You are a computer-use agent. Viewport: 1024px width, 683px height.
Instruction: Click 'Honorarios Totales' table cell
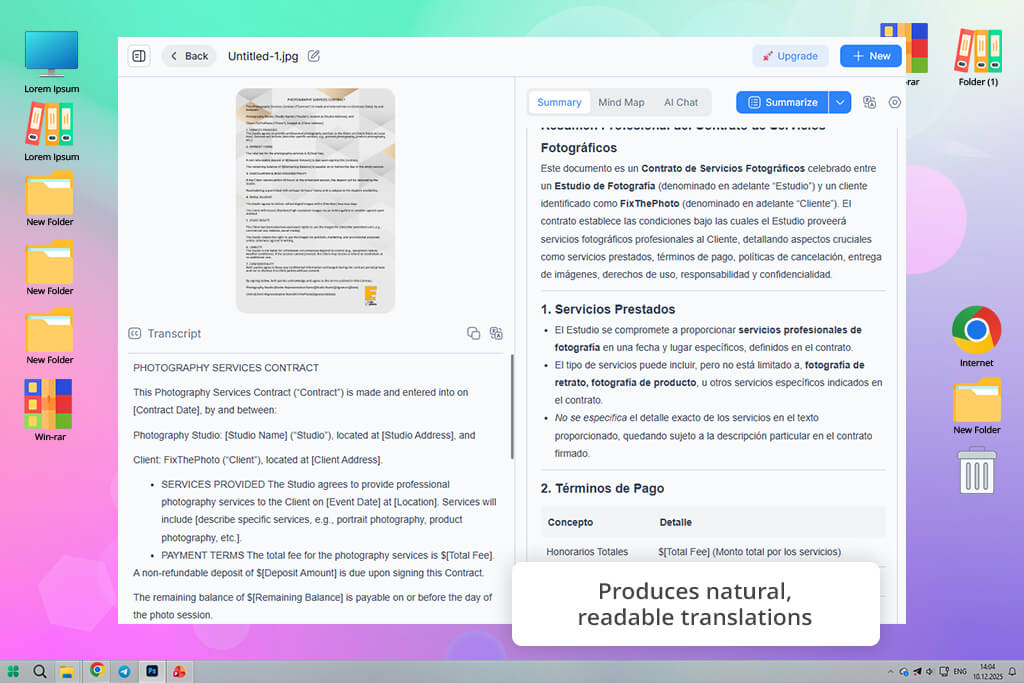pyautogui.click(x=587, y=552)
